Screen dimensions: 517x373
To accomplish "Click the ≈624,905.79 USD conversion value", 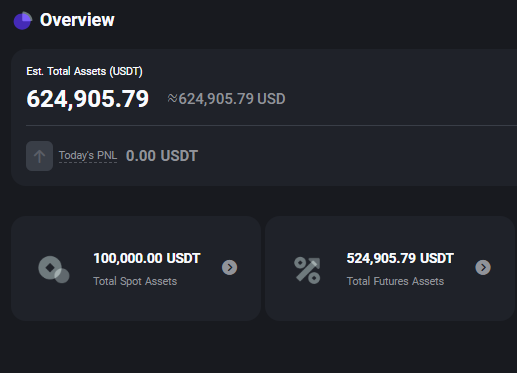I will click(x=226, y=99).
